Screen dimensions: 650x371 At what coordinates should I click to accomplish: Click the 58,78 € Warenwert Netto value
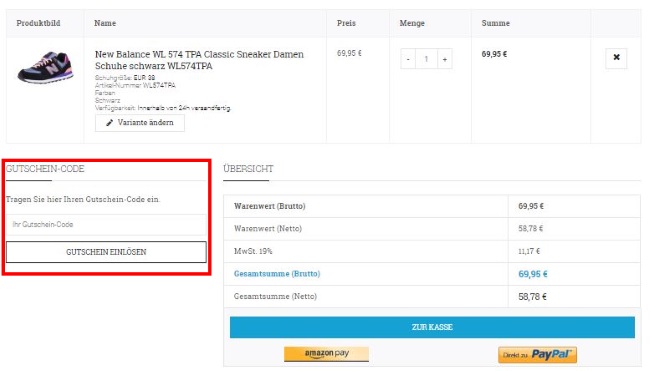(x=531, y=228)
